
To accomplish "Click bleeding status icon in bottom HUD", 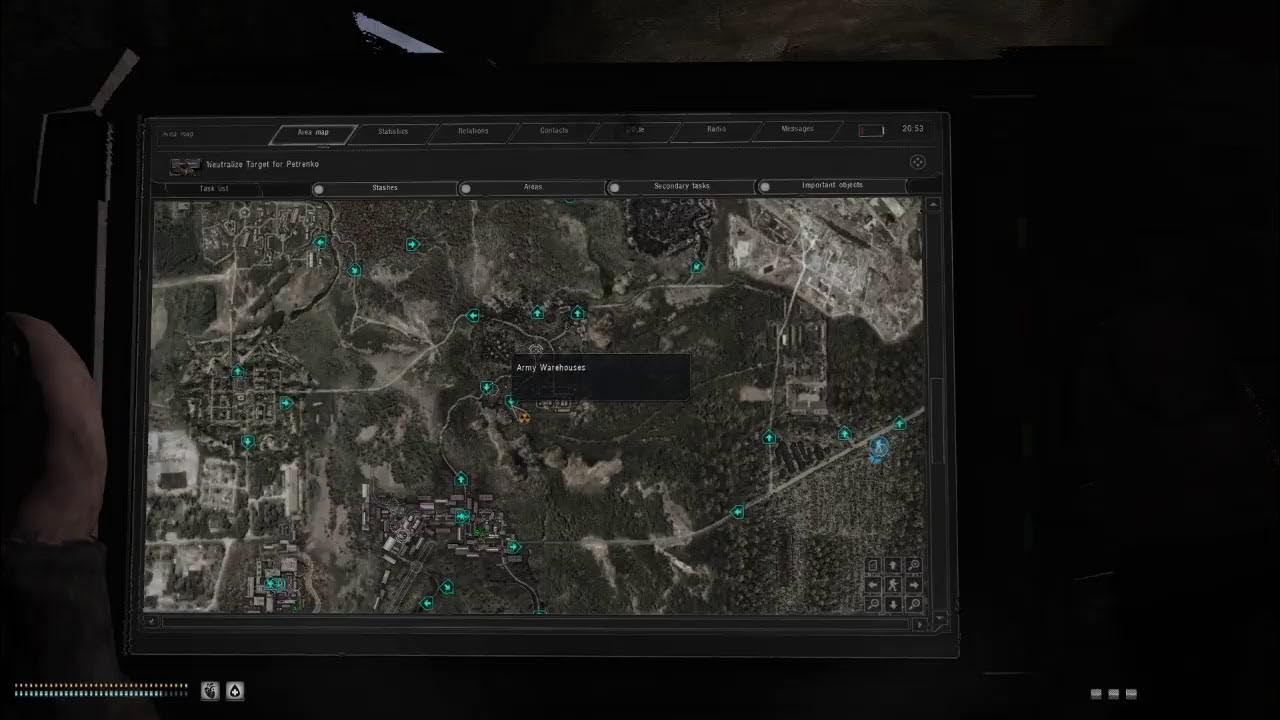I will (x=210, y=691).
